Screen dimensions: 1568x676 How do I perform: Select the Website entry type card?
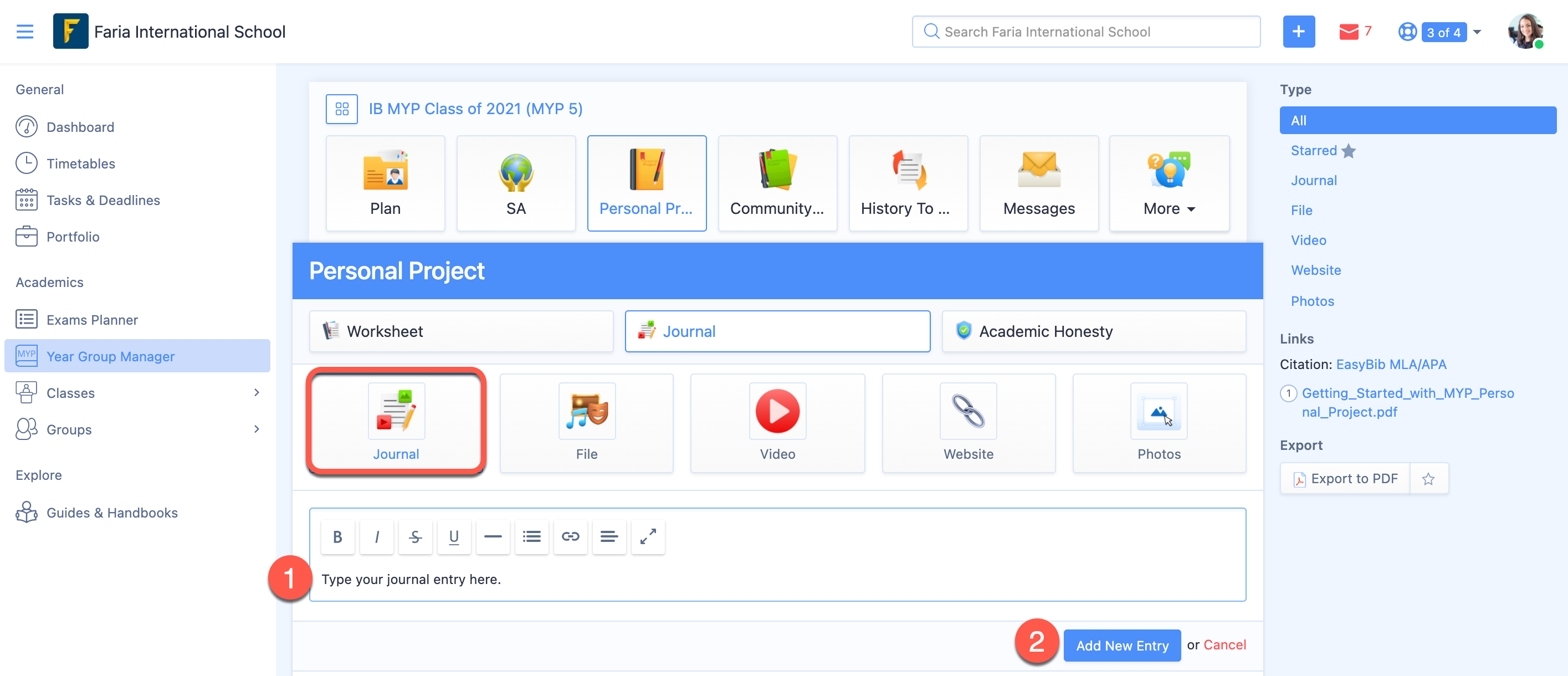coord(969,422)
